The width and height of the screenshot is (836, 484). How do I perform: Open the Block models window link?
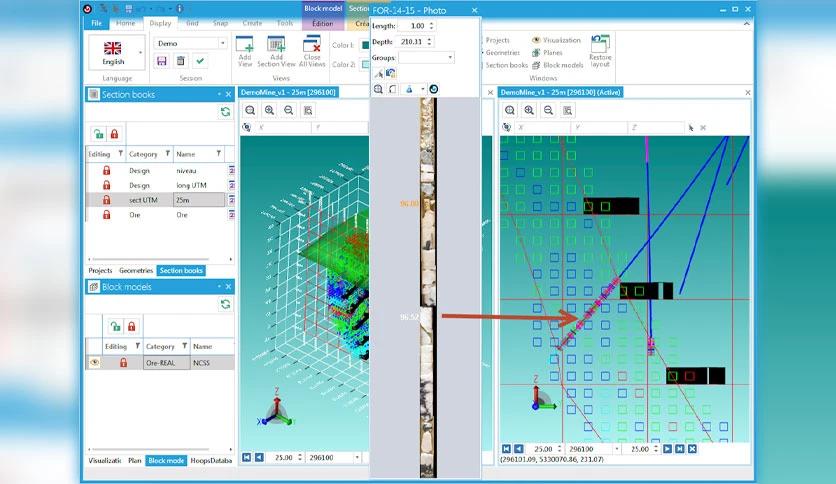coord(558,65)
